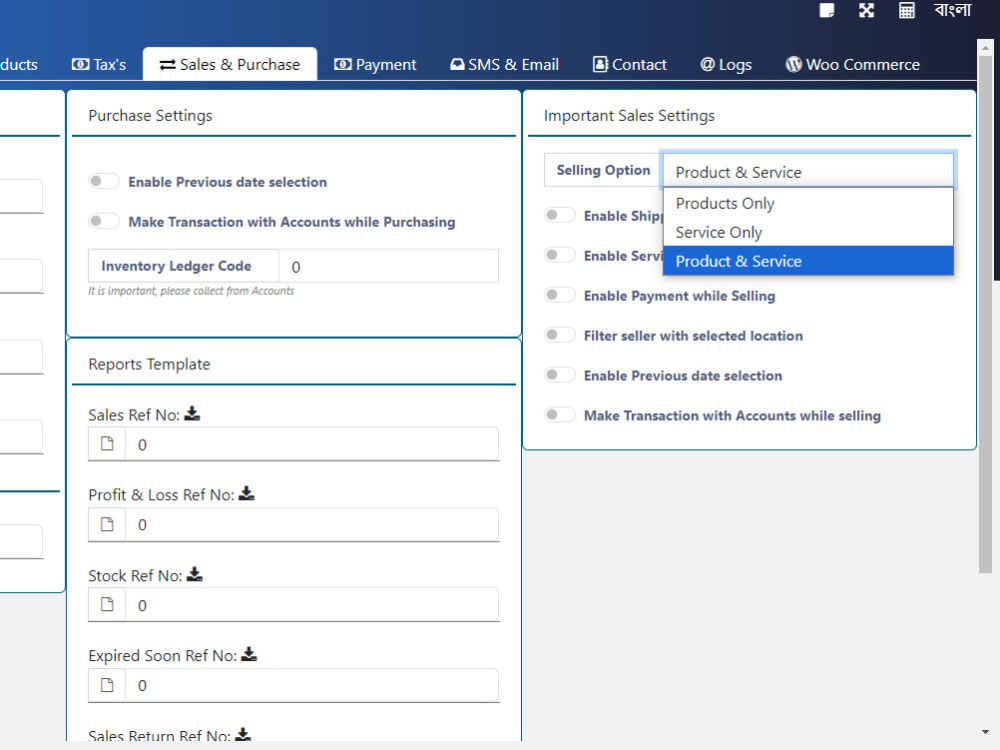The width and height of the screenshot is (1000, 750).
Task: Open the partially visible Products tab
Action: (x=19, y=64)
